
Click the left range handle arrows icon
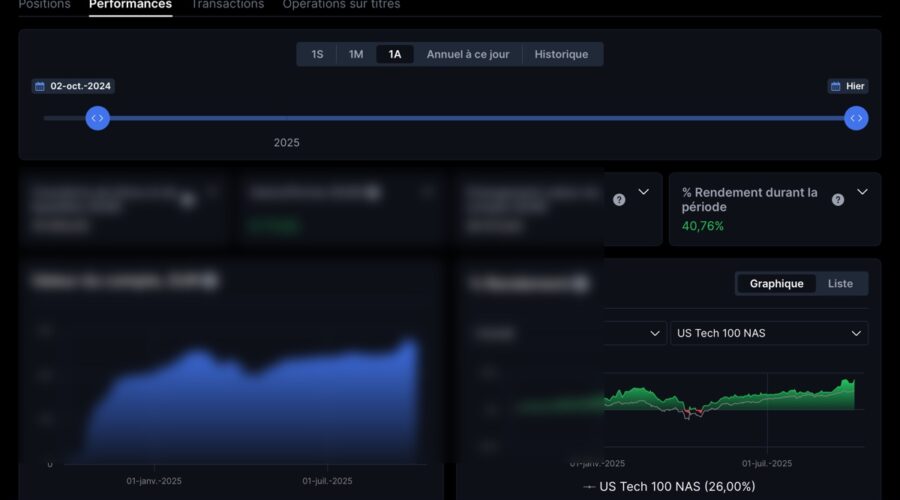(97, 118)
